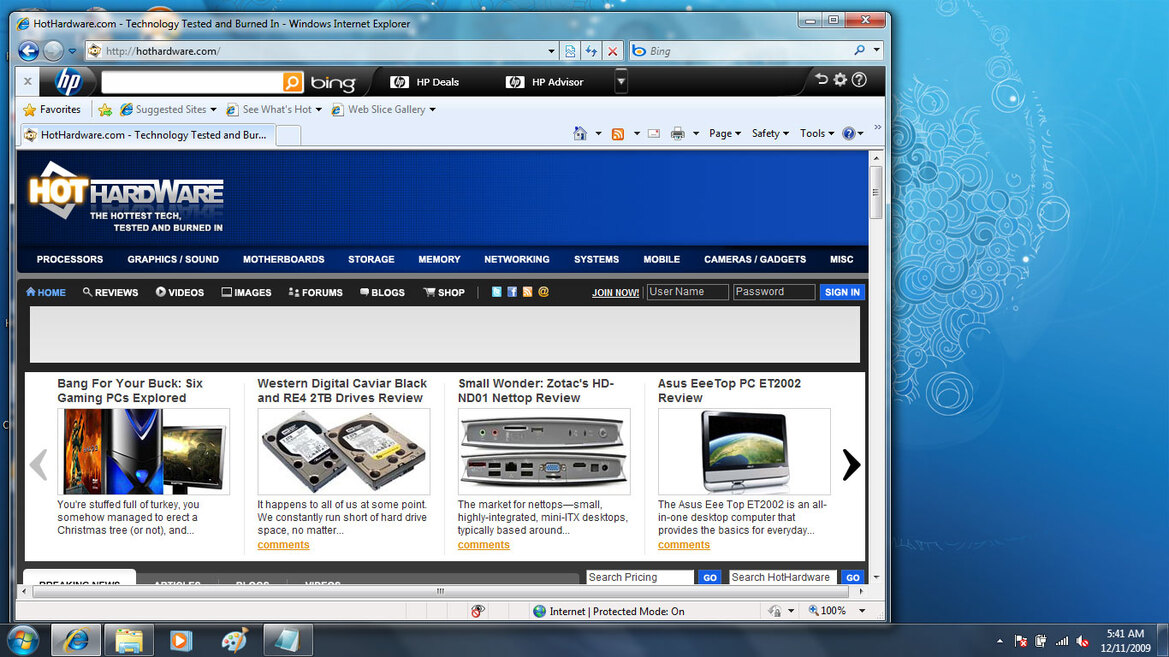Click the User Name input field

(x=687, y=292)
